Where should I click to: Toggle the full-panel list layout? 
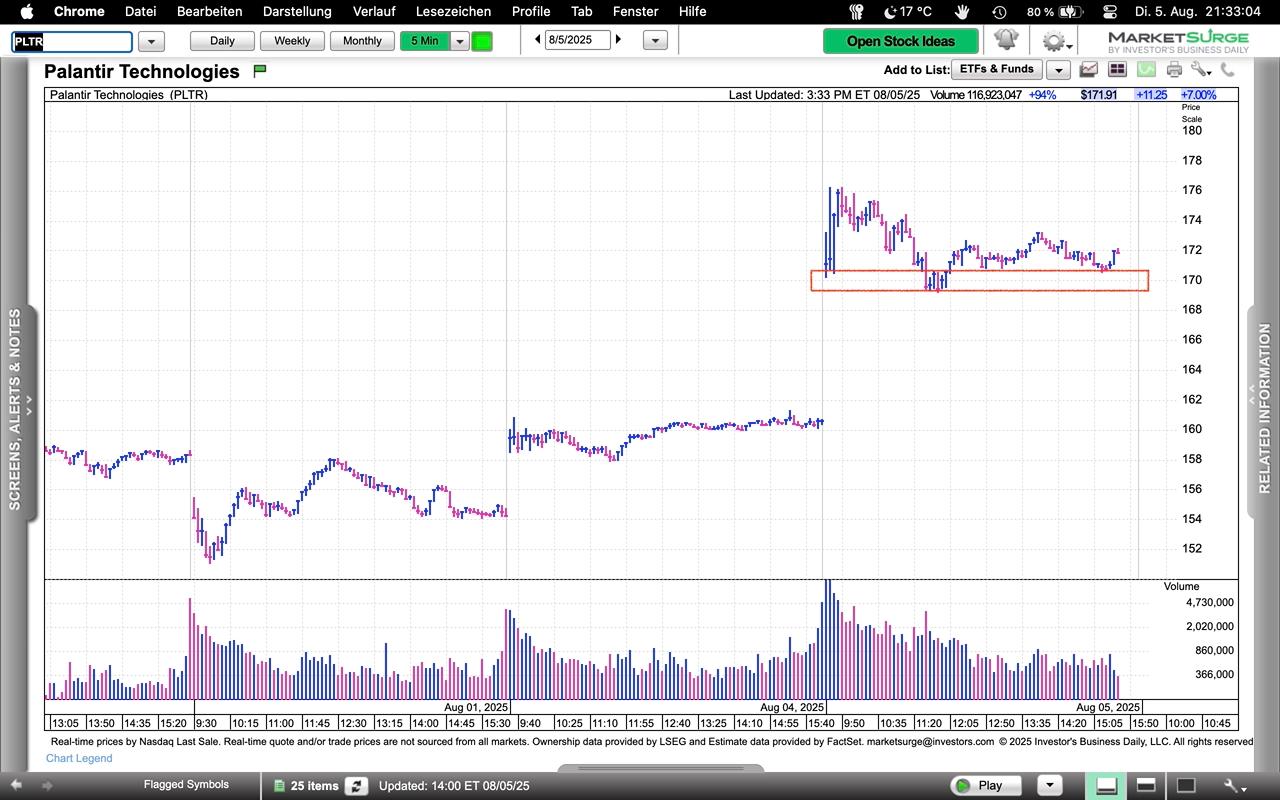coord(1185,785)
